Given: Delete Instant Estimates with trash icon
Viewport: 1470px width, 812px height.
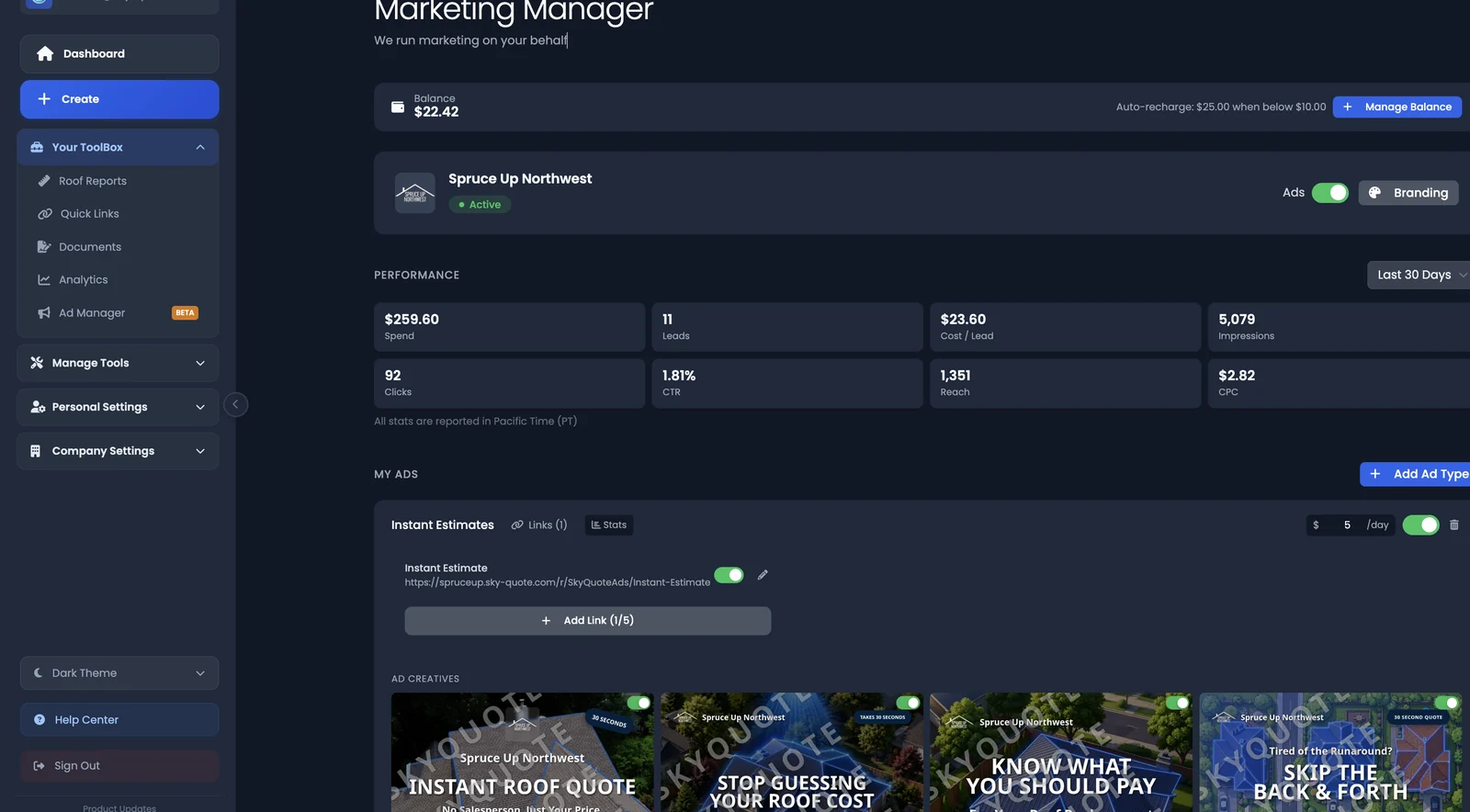Looking at the screenshot, I should pyautogui.click(x=1454, y=525).
